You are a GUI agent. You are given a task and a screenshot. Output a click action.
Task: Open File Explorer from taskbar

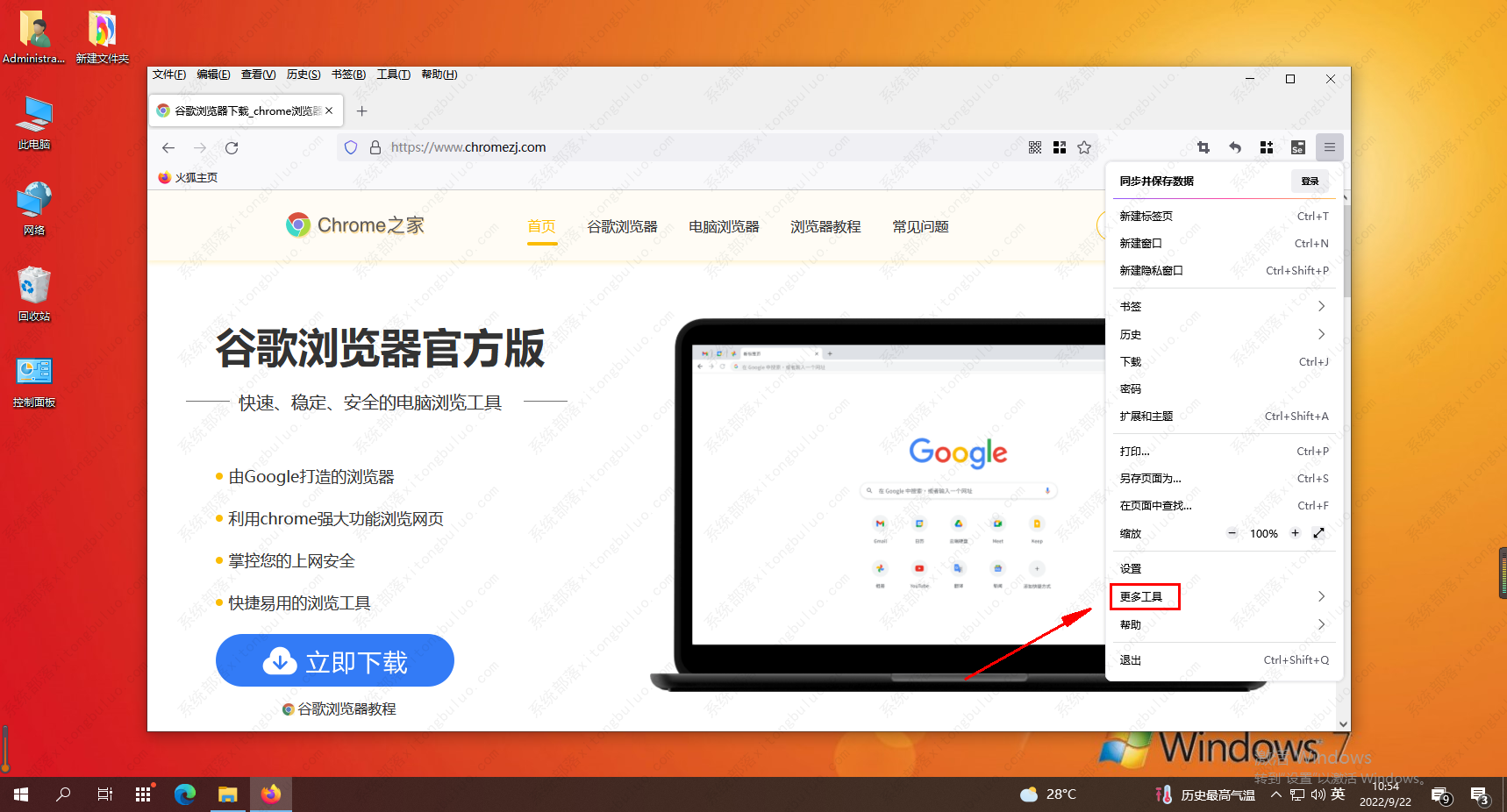pyautogui.click(x=228, y=794)
